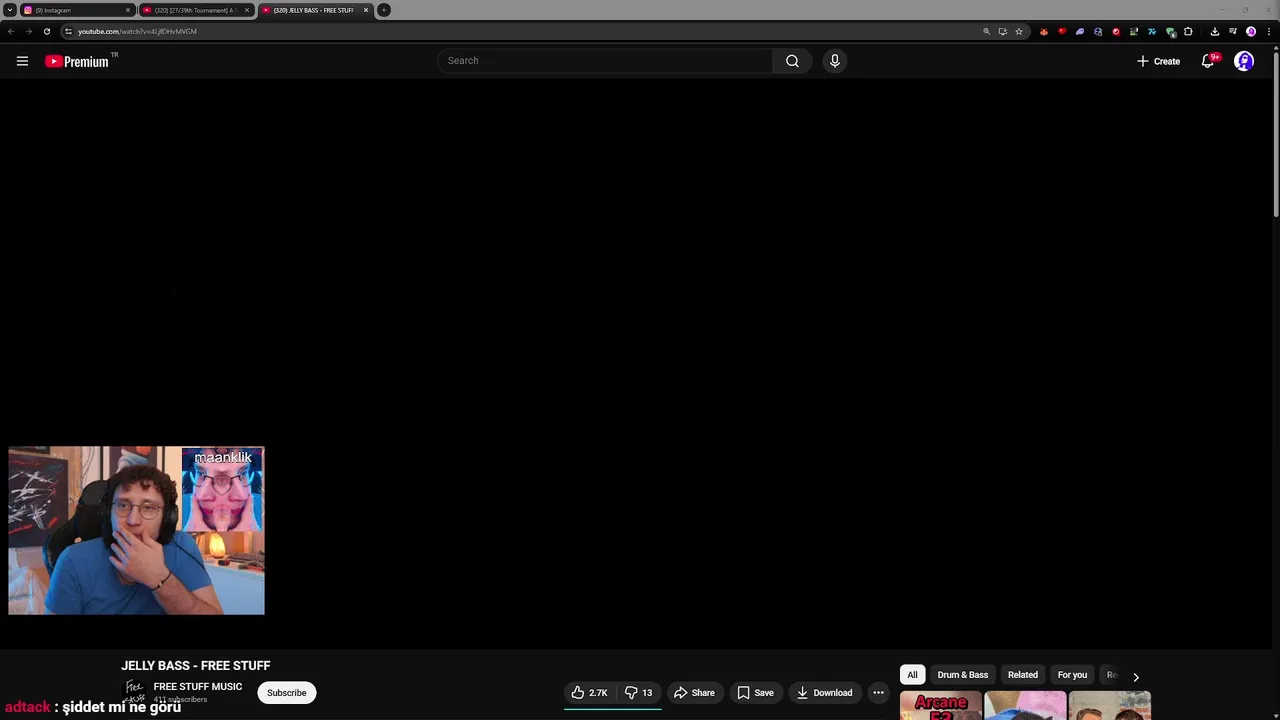Viewport: 1280px width, 720px height.
Task: Open the browser downloads icon
Action: 1215,31
